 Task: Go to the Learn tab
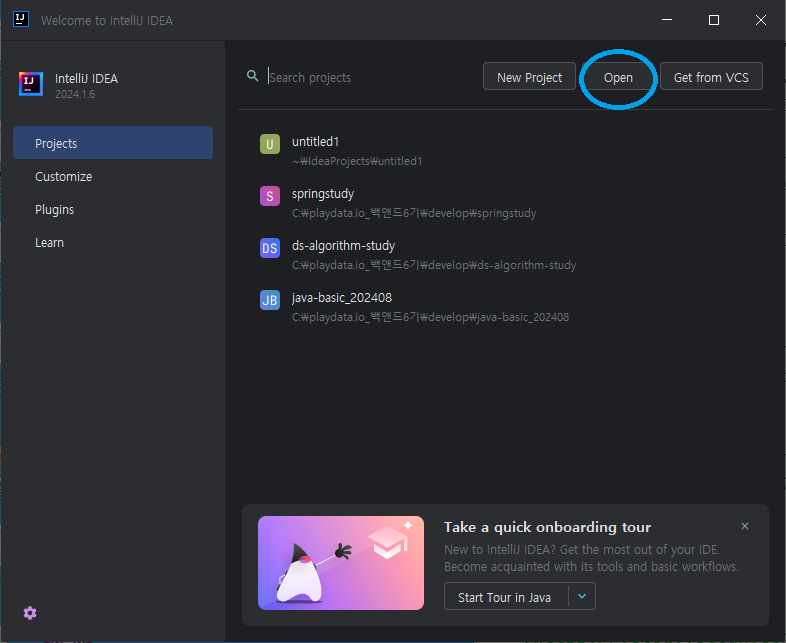coord(113,243)
